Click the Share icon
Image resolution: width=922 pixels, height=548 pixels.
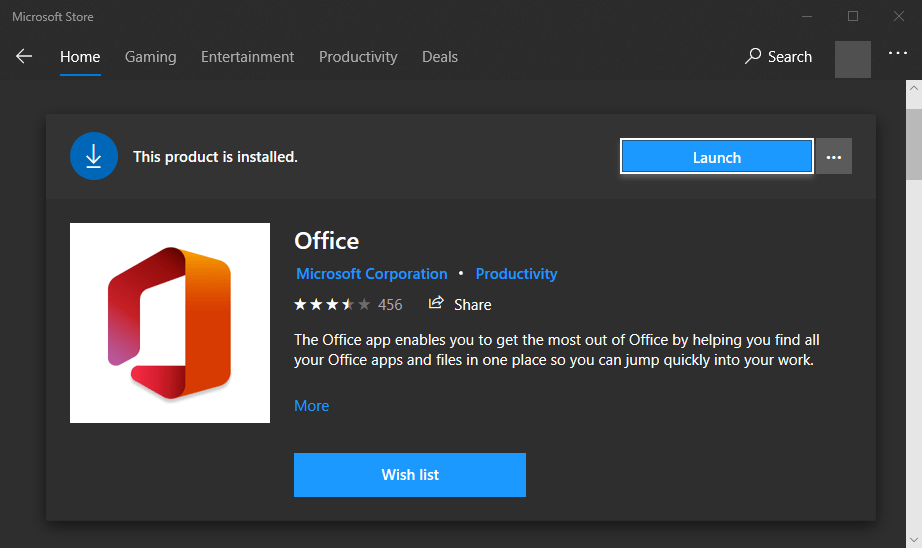[436, 304]
